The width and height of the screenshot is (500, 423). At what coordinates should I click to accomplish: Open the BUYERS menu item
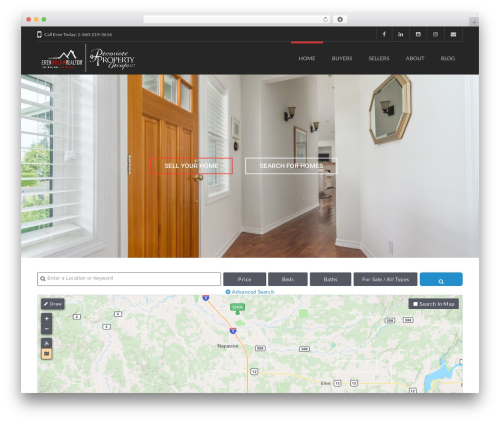[x=342, y=58]
